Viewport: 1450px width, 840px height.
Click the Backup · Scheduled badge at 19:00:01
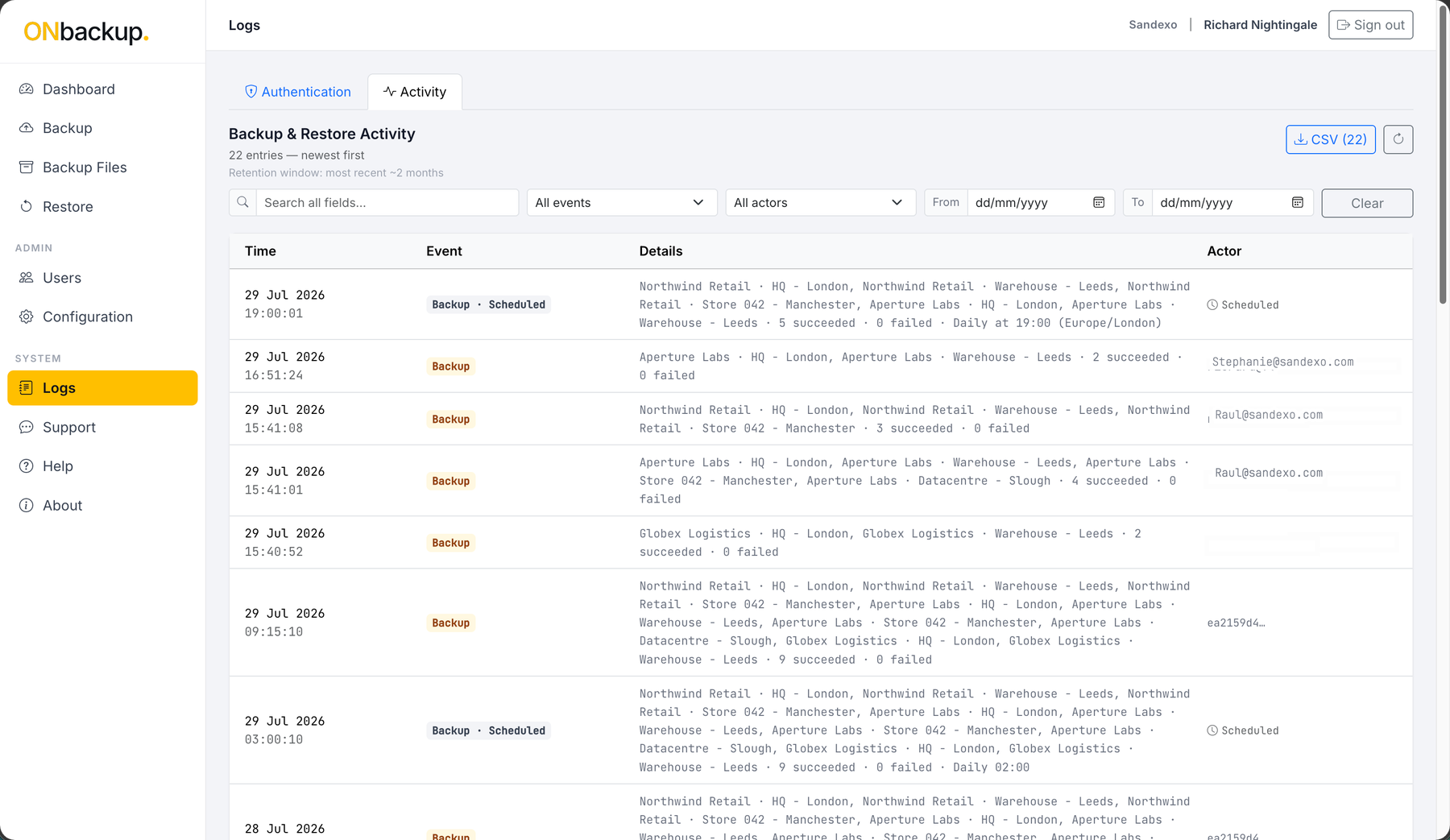pos(488,304)
